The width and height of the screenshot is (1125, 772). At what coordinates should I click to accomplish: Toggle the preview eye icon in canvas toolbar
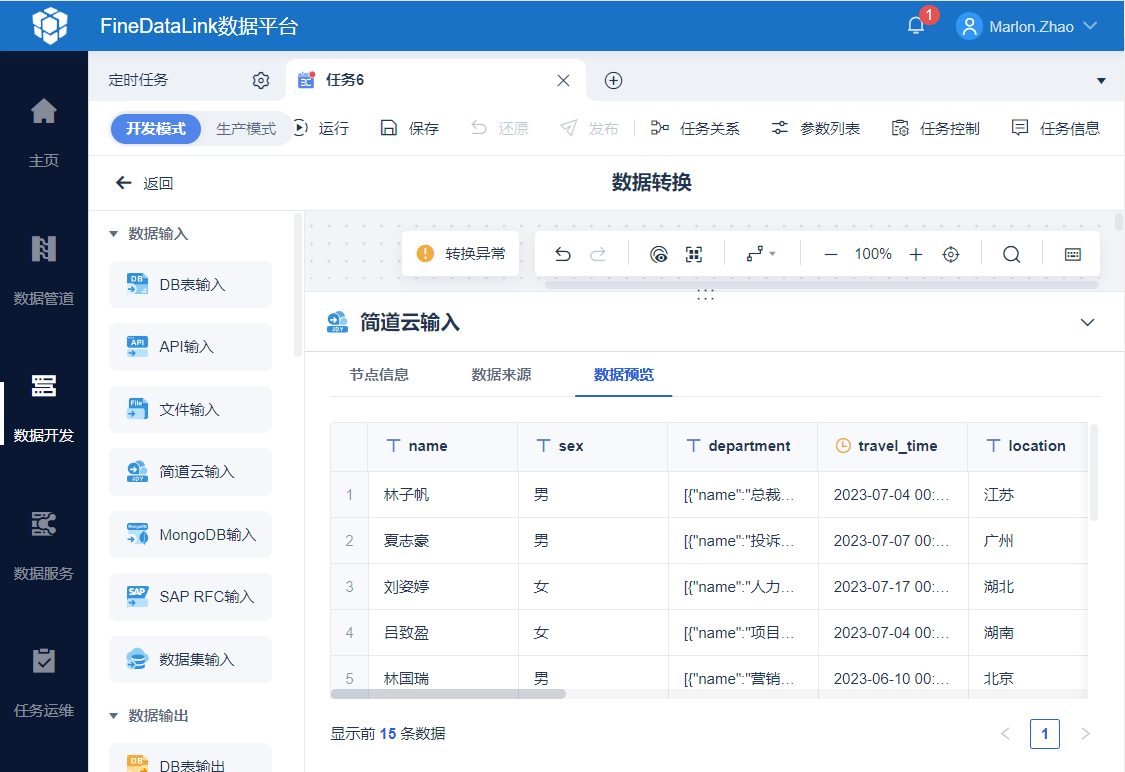coord(659,254)
